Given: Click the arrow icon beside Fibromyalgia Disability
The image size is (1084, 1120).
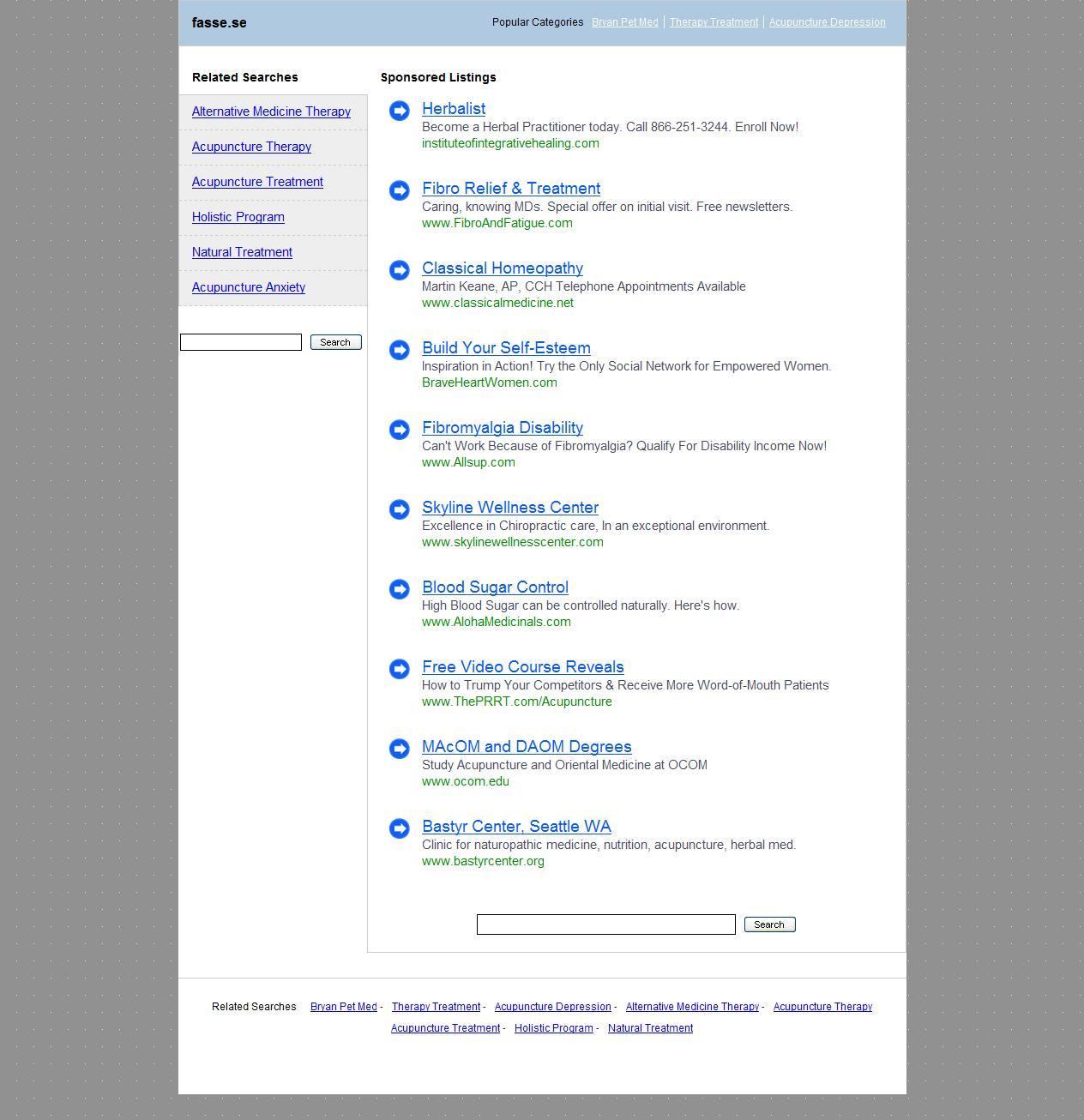Looking at the screenshot, I should point(400,430).
